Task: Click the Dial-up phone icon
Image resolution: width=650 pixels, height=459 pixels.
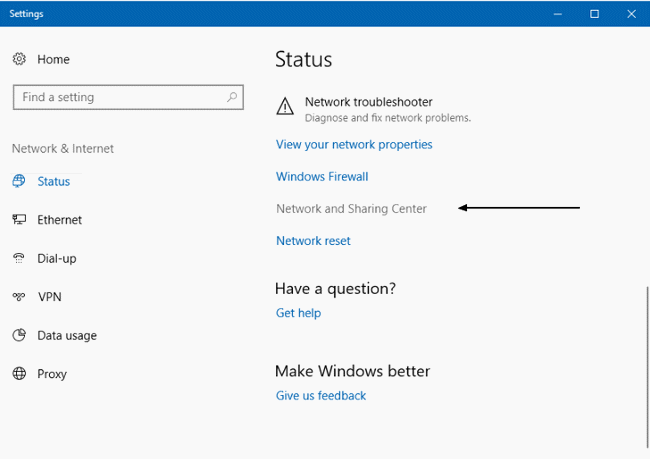Action: coord(19,258)
